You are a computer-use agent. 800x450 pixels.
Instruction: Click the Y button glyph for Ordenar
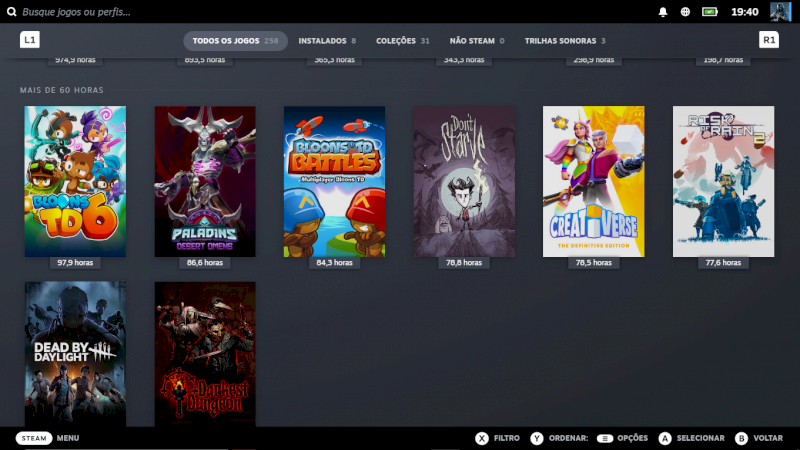[537, 438]
